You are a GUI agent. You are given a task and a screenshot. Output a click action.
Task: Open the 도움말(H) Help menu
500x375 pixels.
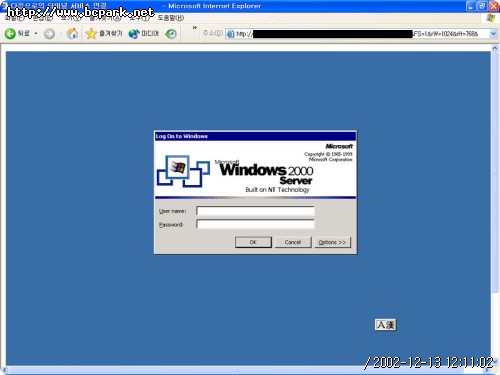(x=171, y=18)
